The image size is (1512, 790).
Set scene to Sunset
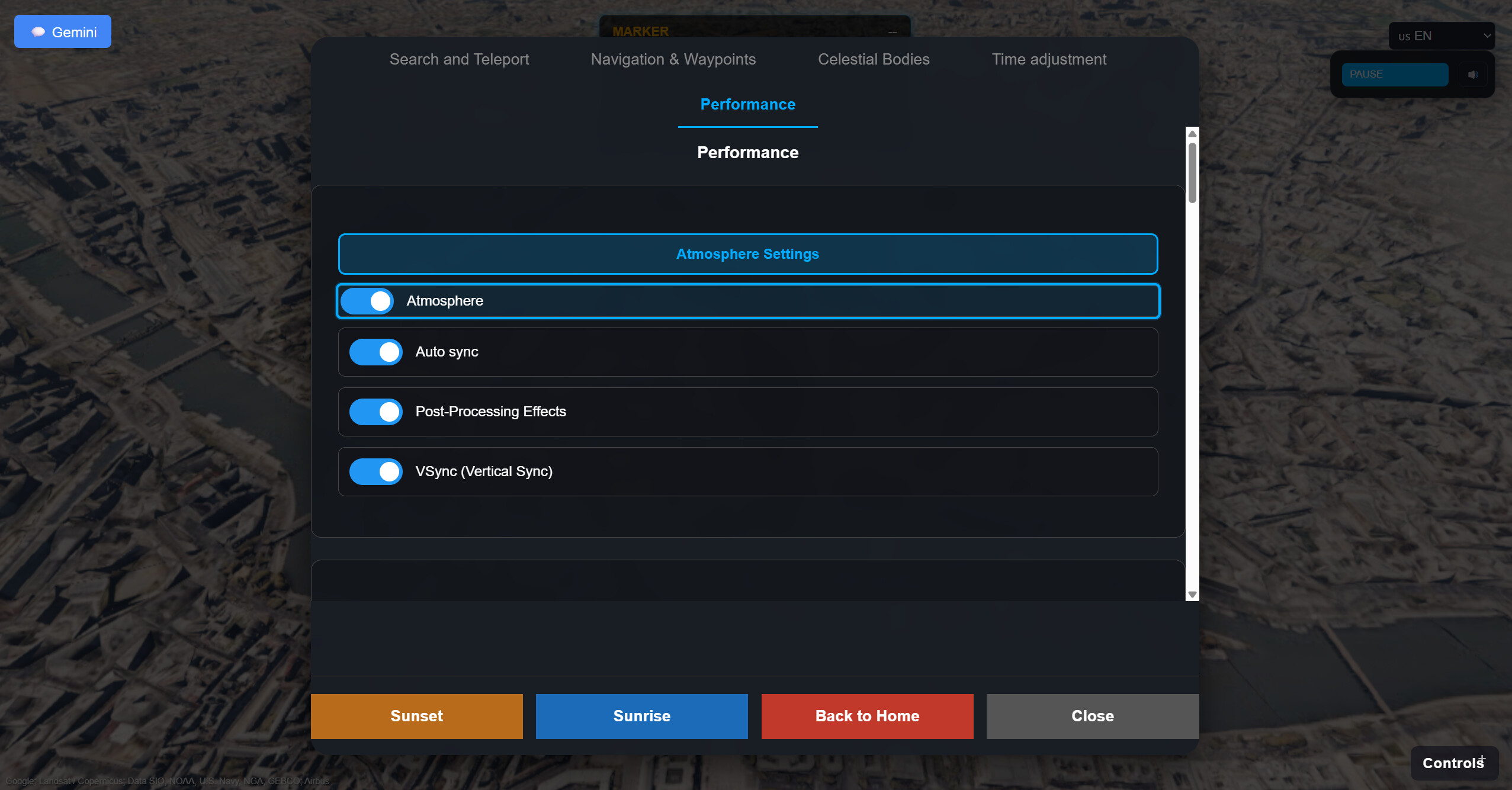pos(416,716)
